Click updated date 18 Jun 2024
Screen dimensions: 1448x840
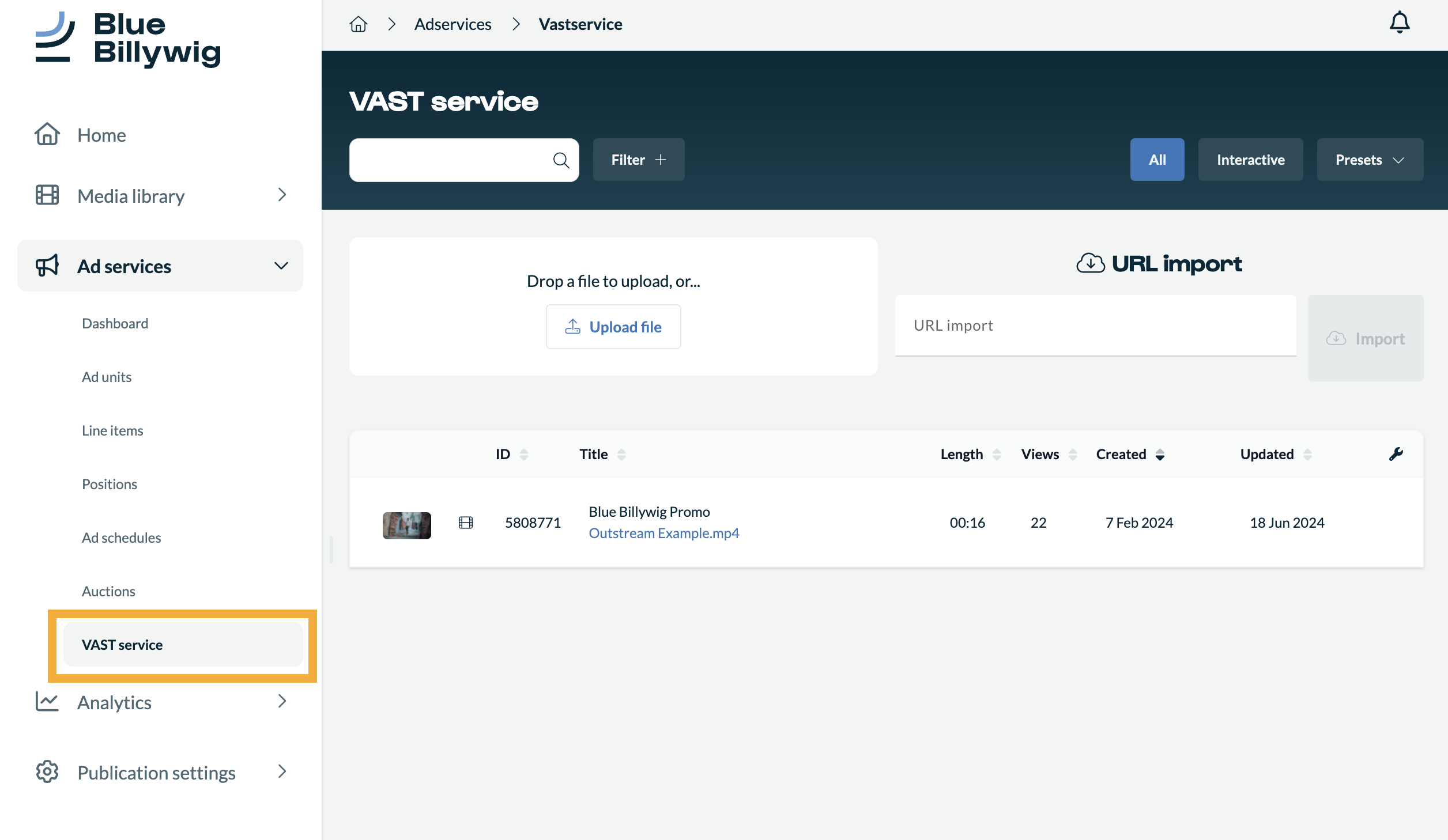click(1287, 523)
